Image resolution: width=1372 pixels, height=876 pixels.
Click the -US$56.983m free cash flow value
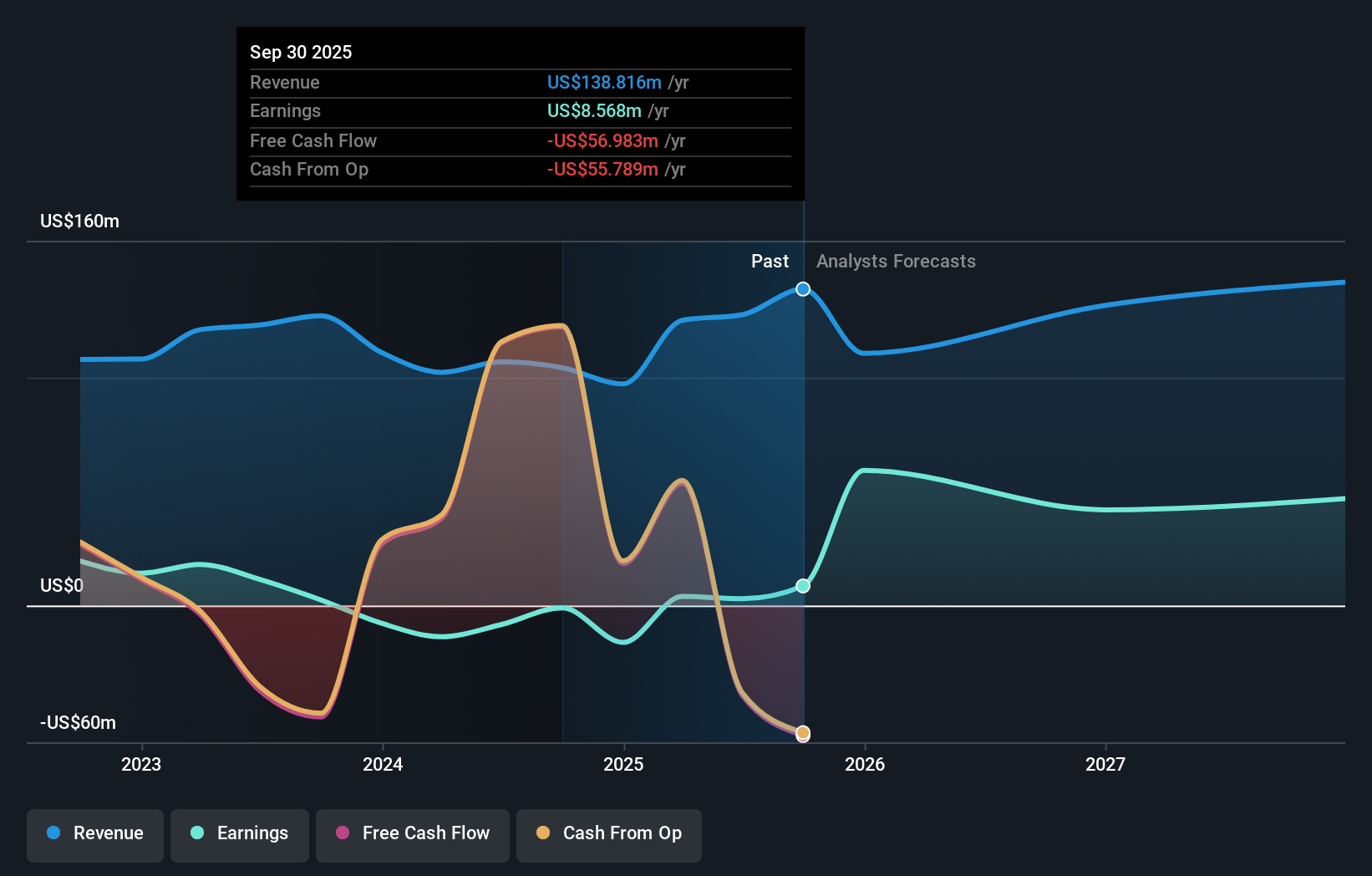coord(602,141)
